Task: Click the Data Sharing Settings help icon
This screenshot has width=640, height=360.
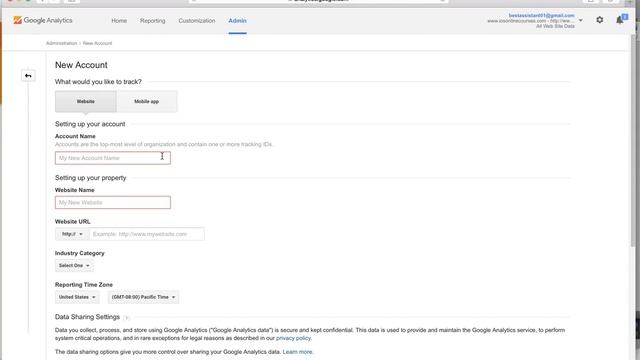Action: (x=126, y=318)
